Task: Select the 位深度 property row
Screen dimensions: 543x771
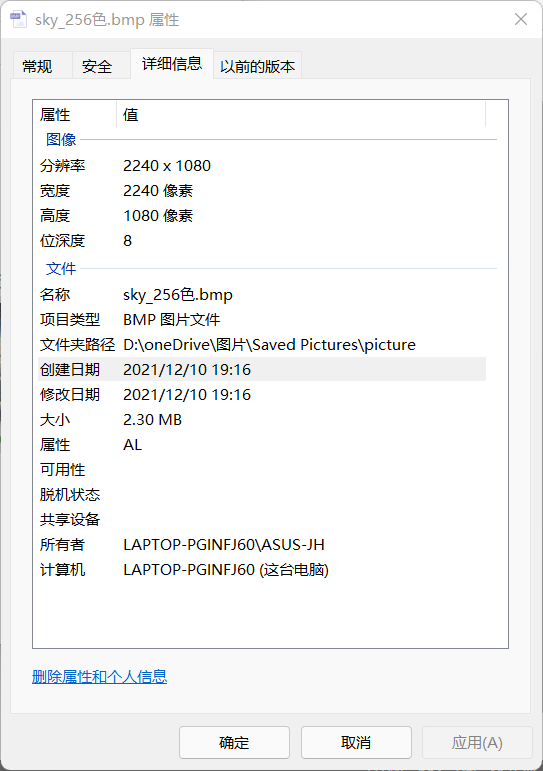Action: point(262,241)
